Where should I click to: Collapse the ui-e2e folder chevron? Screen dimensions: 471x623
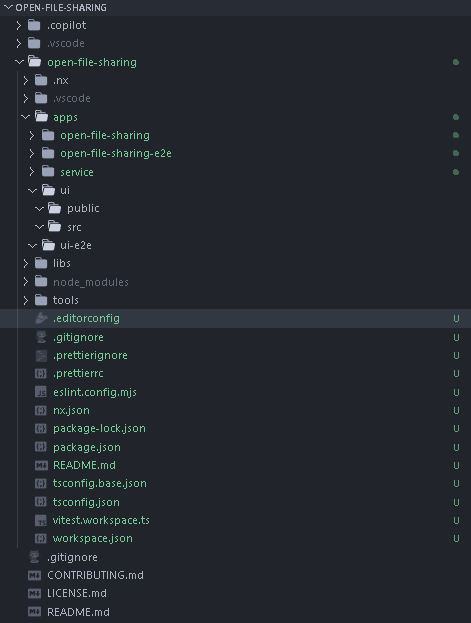tap(32, 246)
